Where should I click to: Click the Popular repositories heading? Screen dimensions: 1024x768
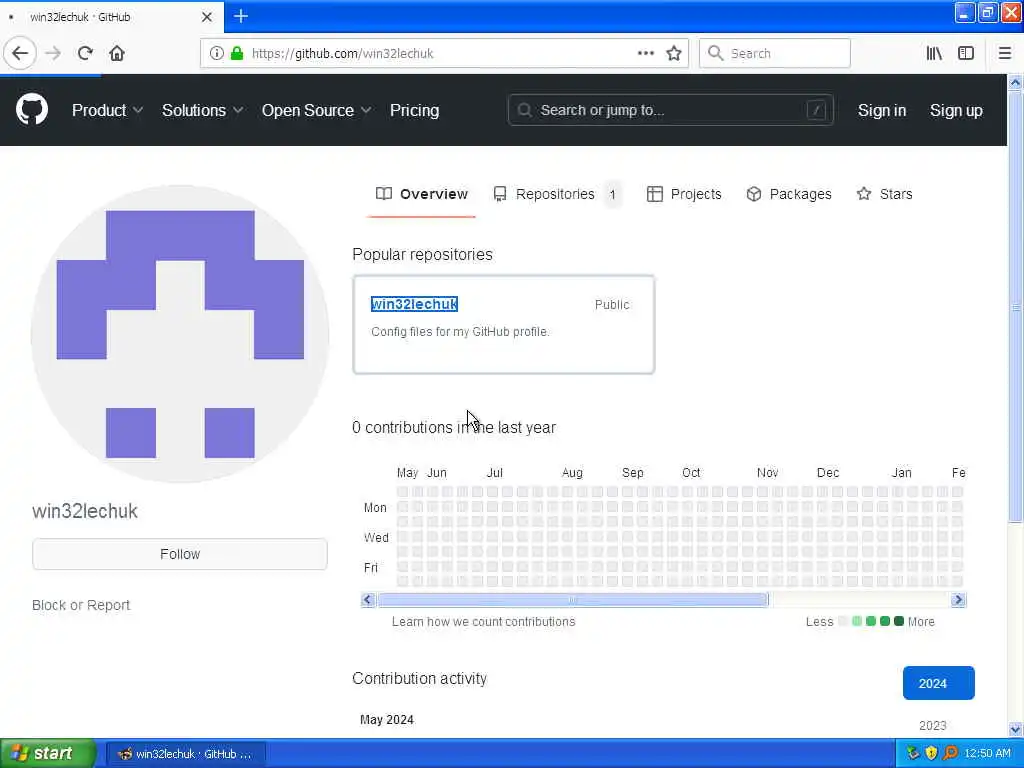tap(423, 255)
